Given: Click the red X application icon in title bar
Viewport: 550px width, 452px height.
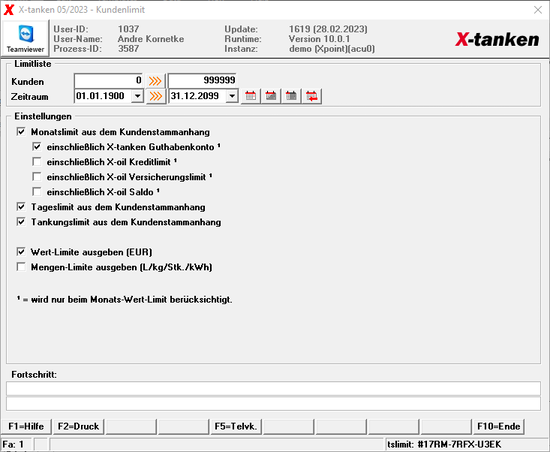Looking at the screenshot, I should pos(9,9).
